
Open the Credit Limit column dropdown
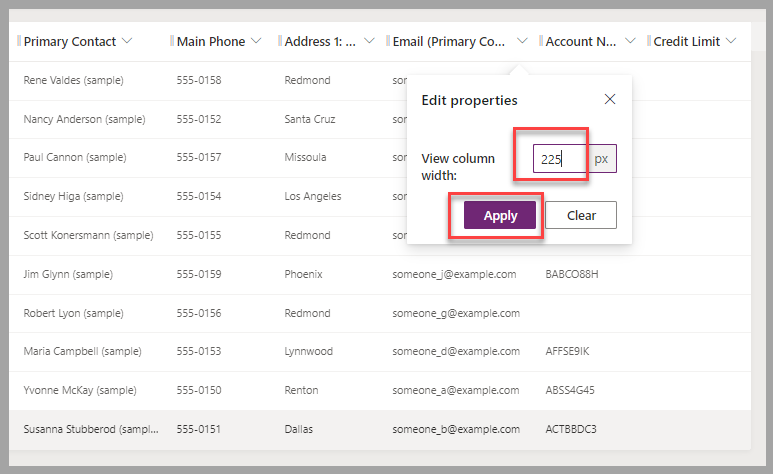pyautogui.click(x=731, y=41)
